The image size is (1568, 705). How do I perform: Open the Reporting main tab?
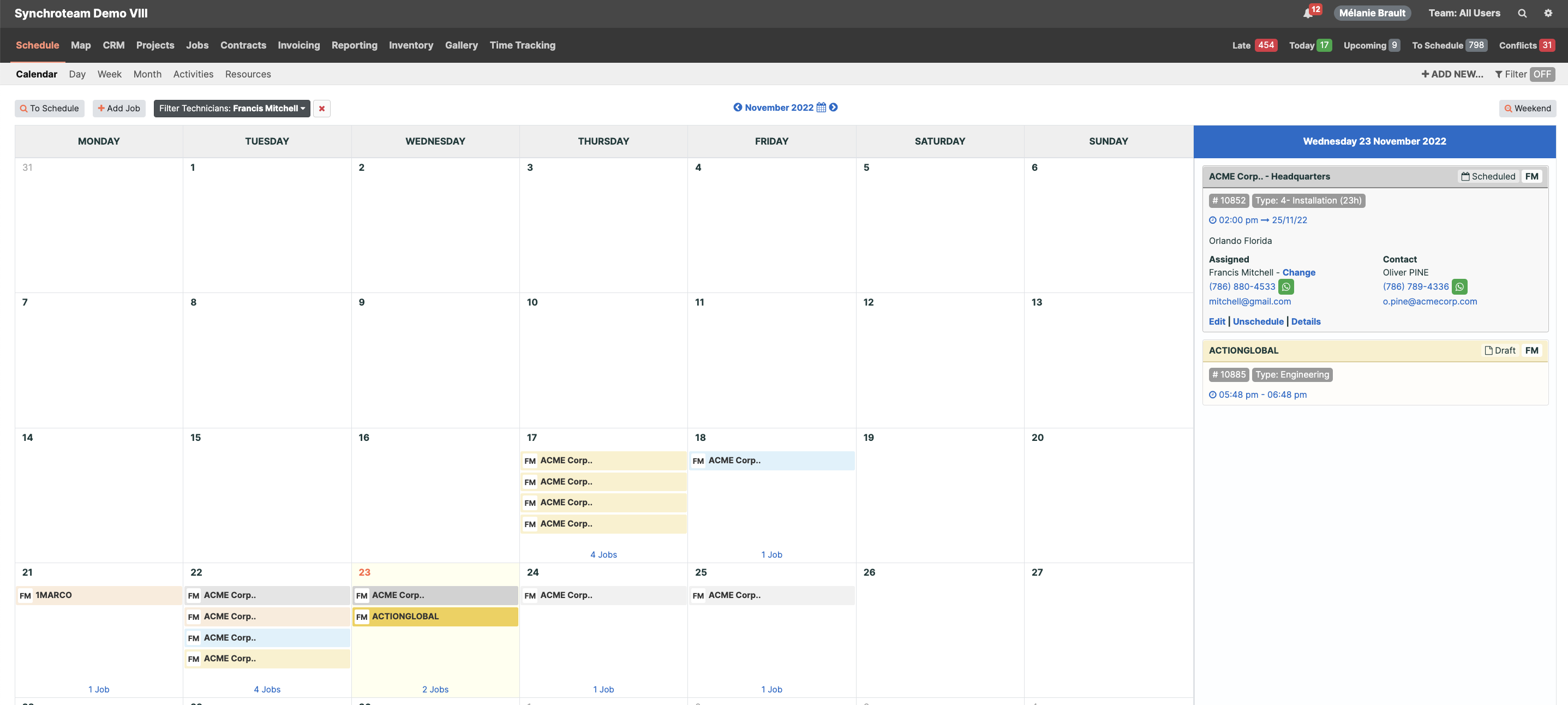[x=354, y=45]
